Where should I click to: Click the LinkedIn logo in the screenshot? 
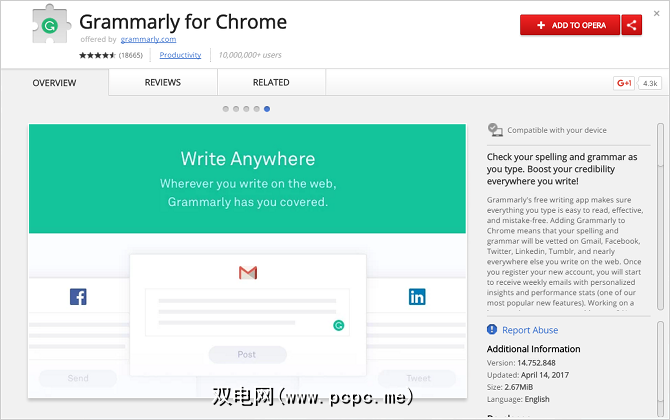417,297
